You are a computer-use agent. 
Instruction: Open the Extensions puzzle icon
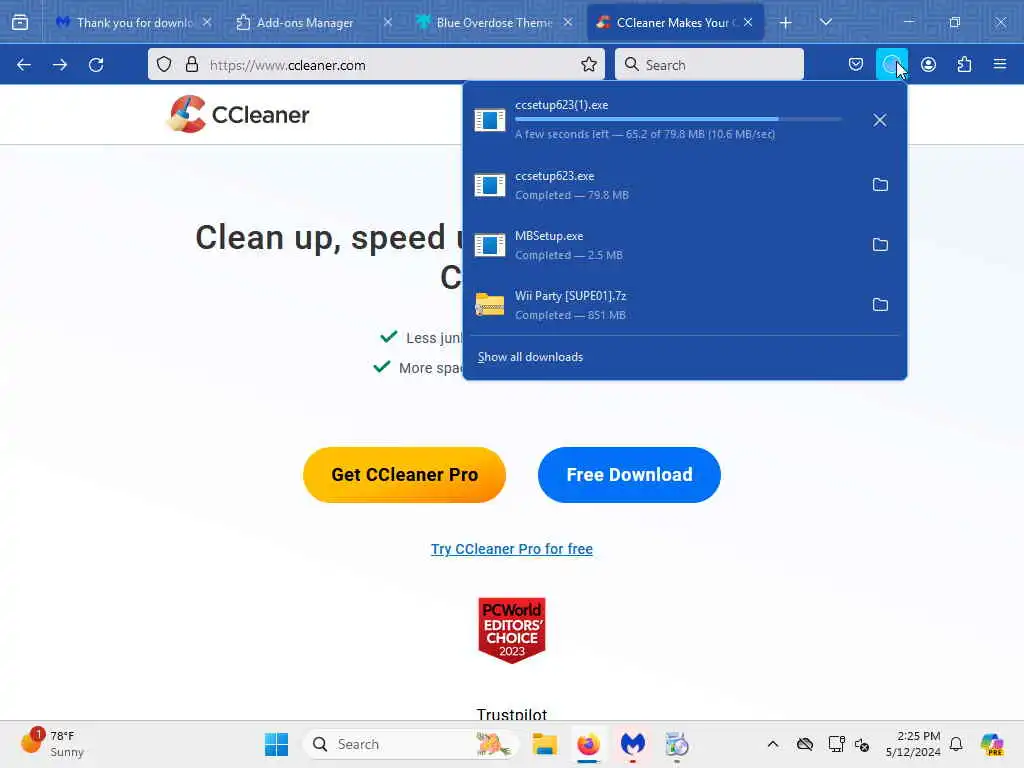tap(964, 64)
